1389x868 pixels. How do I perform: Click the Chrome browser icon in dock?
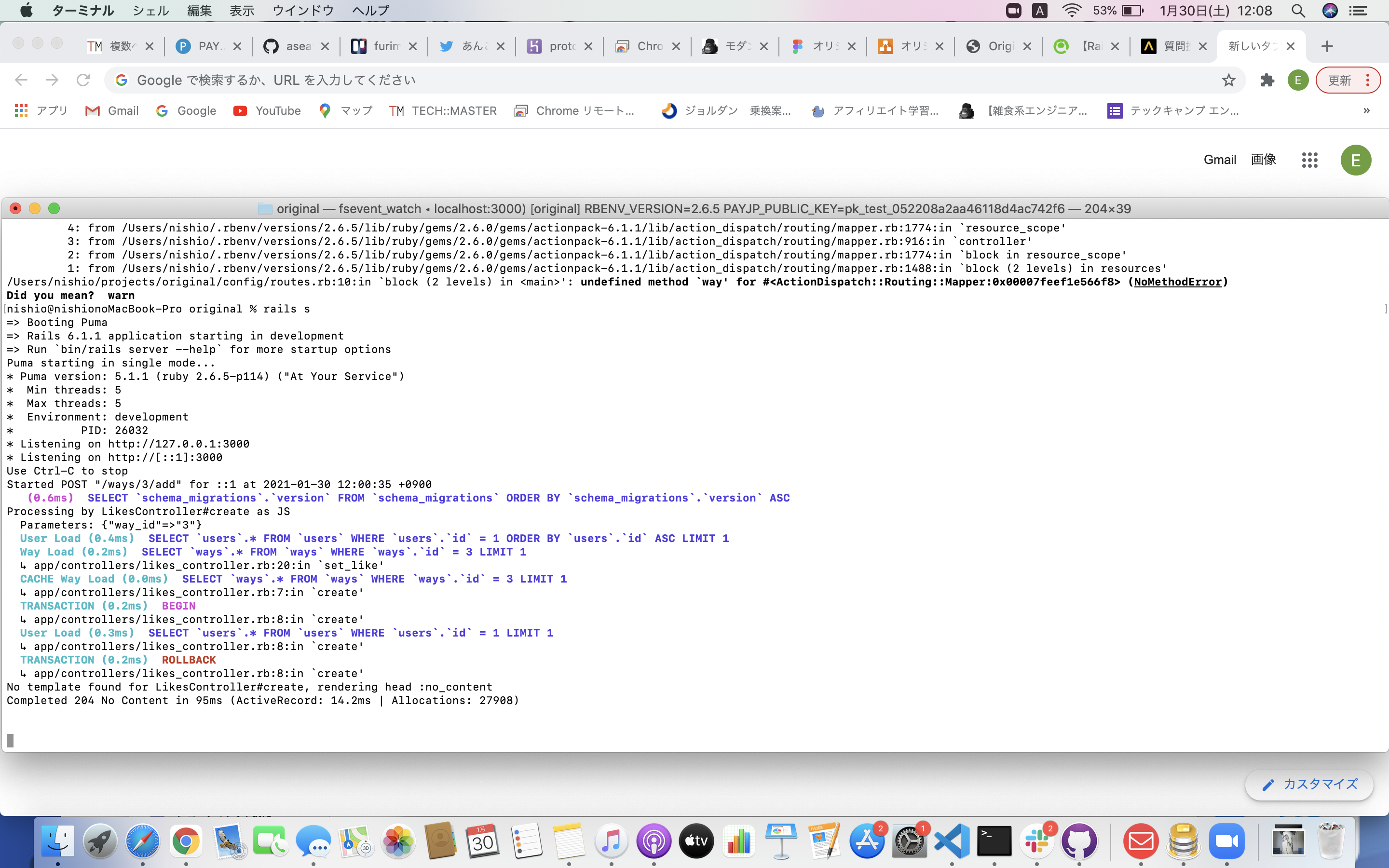[184, 842]
